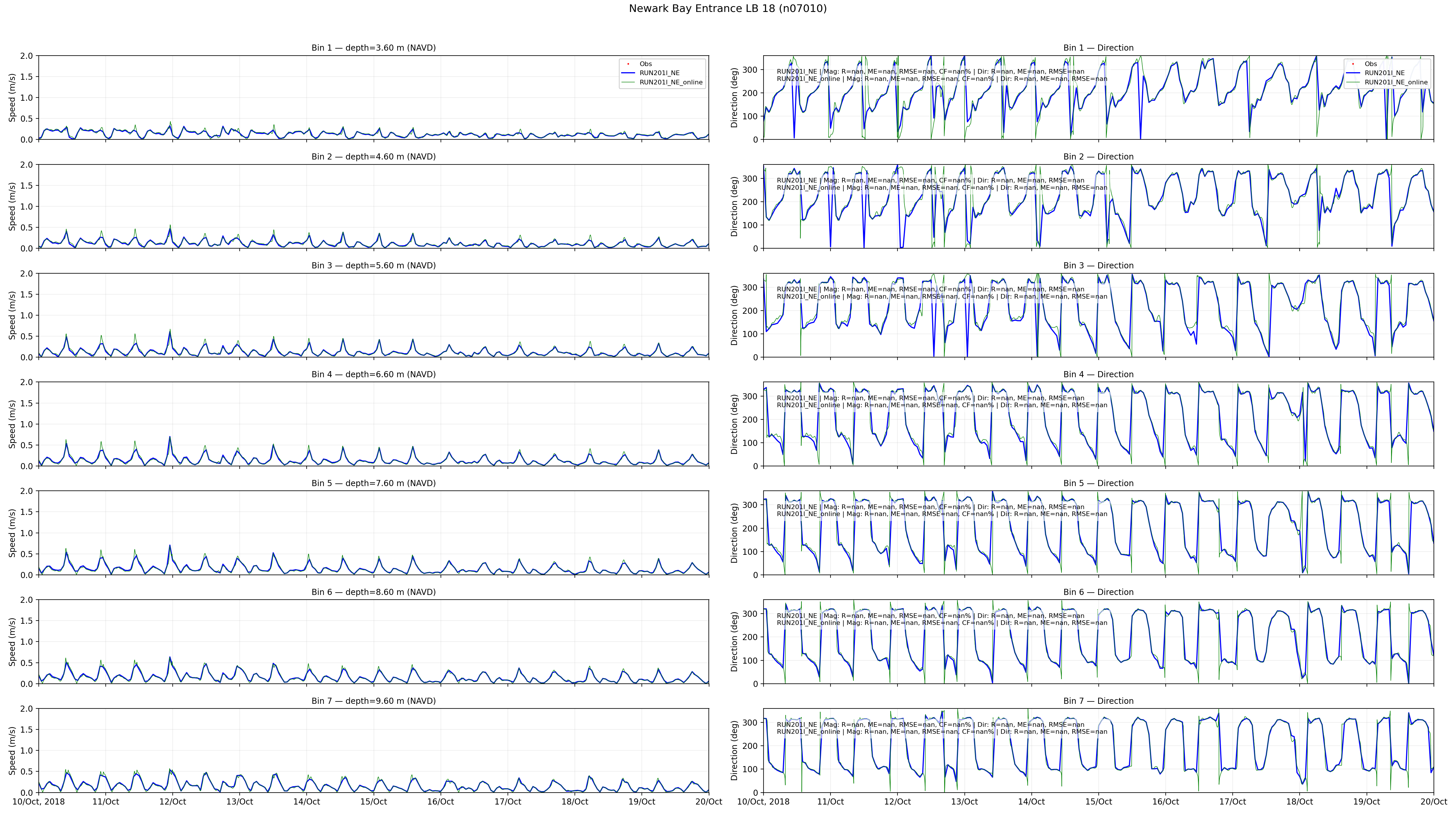The image size is (1456, 815).
Task: Select the 'Speed (m/s)' axis label of Bin 6
Action: 13,642
